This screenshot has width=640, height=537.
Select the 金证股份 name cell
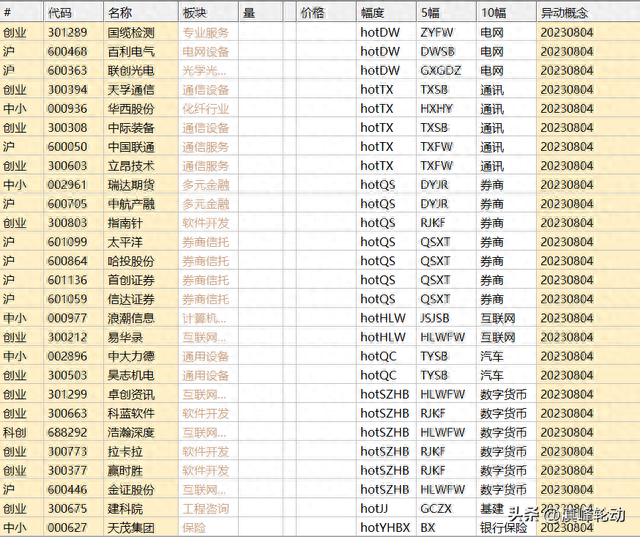pyautogui.click(x=131, y=489)
